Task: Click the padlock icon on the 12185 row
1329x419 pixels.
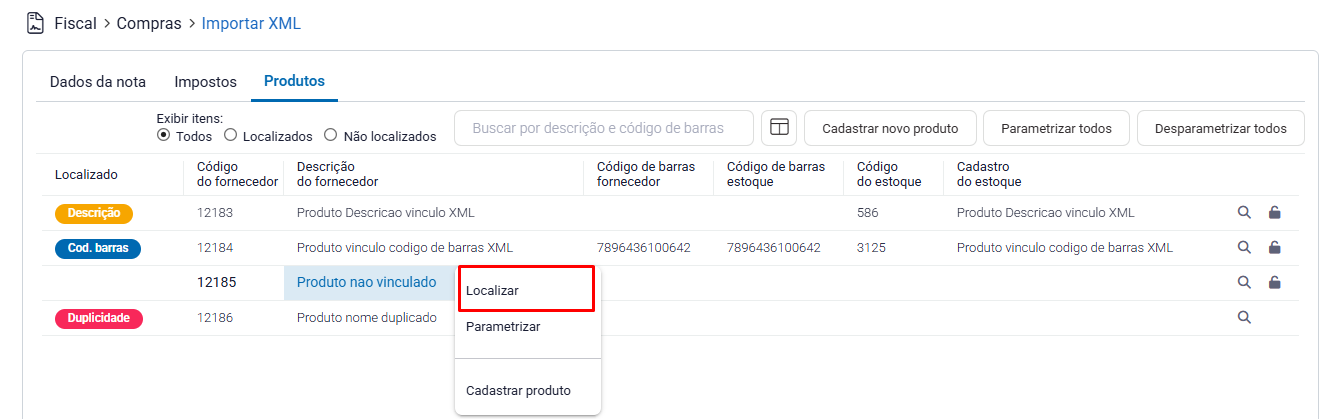Action: pos(1274,282)
